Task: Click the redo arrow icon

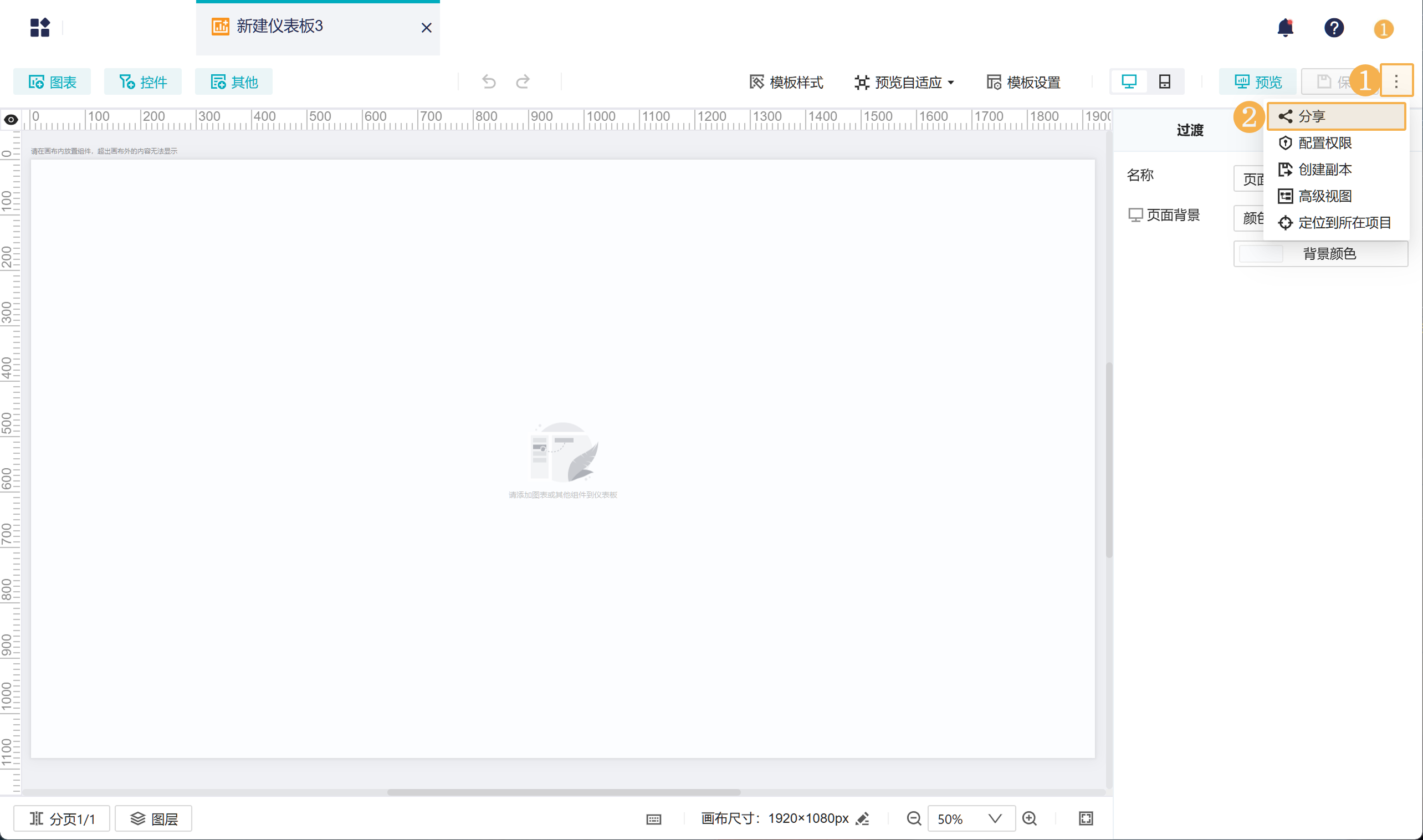Action: (x=523, y=82)
